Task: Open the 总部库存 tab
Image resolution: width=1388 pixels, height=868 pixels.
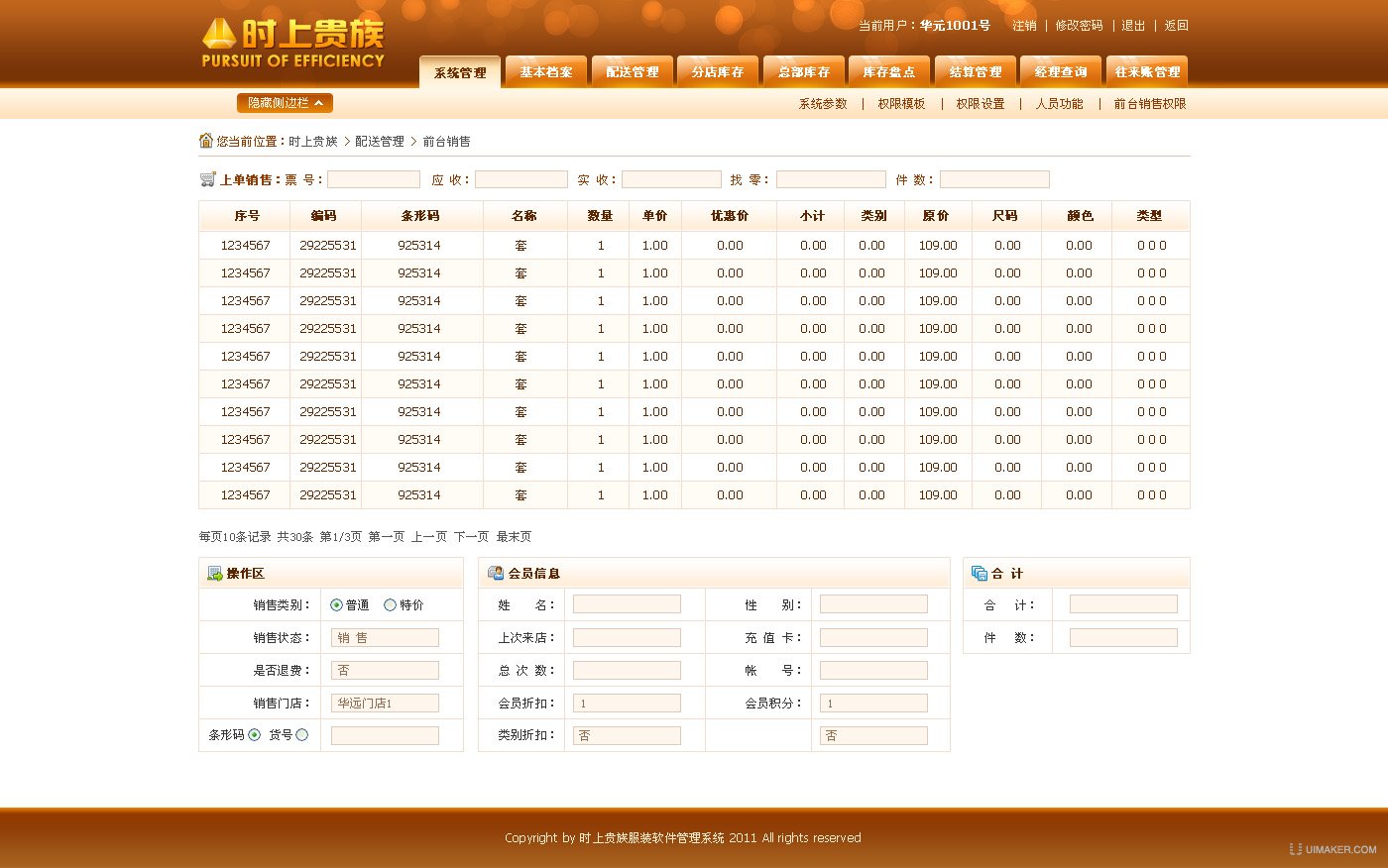Action: 804,71
